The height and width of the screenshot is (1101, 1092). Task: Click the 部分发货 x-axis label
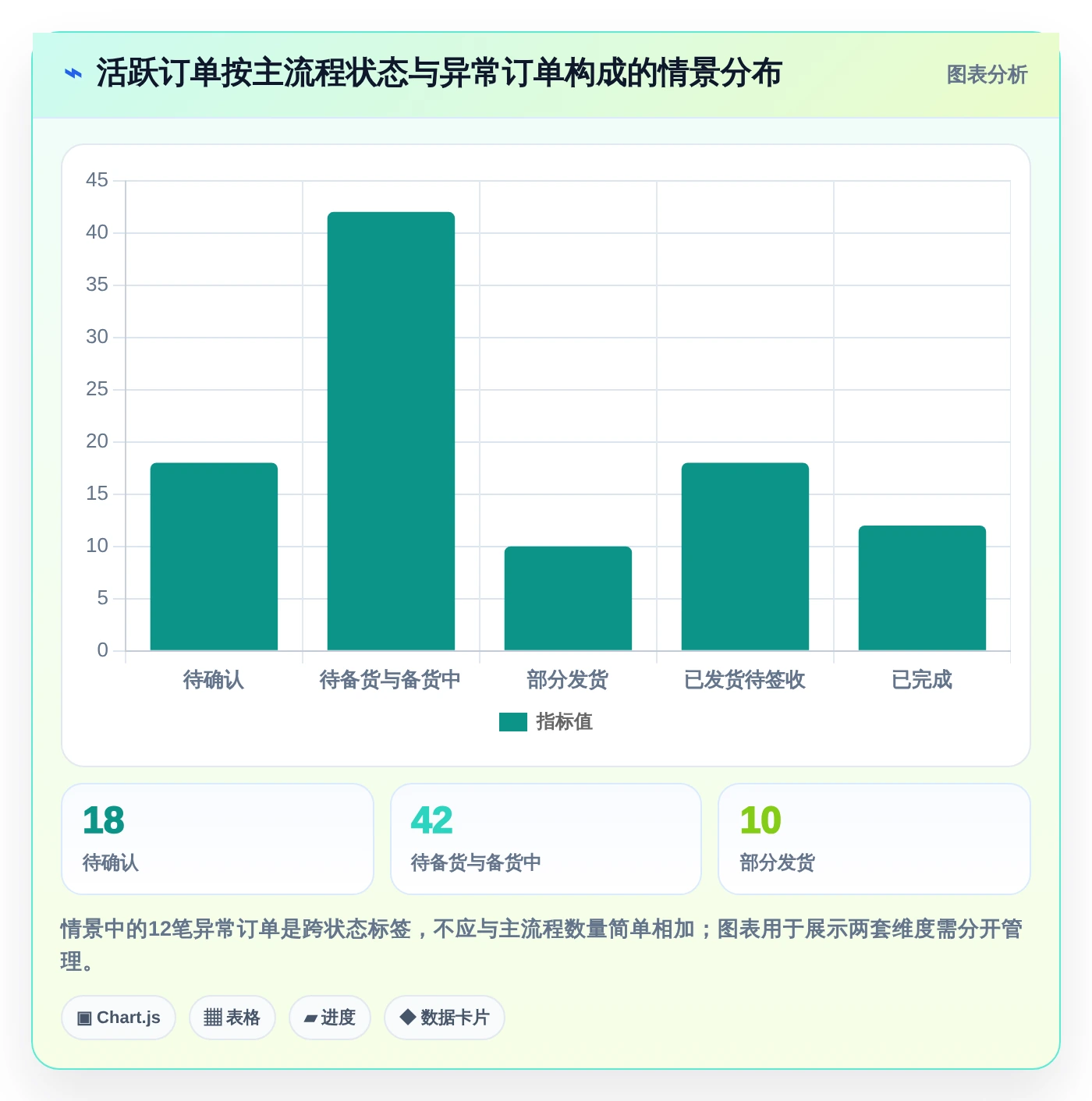[568, 680]
